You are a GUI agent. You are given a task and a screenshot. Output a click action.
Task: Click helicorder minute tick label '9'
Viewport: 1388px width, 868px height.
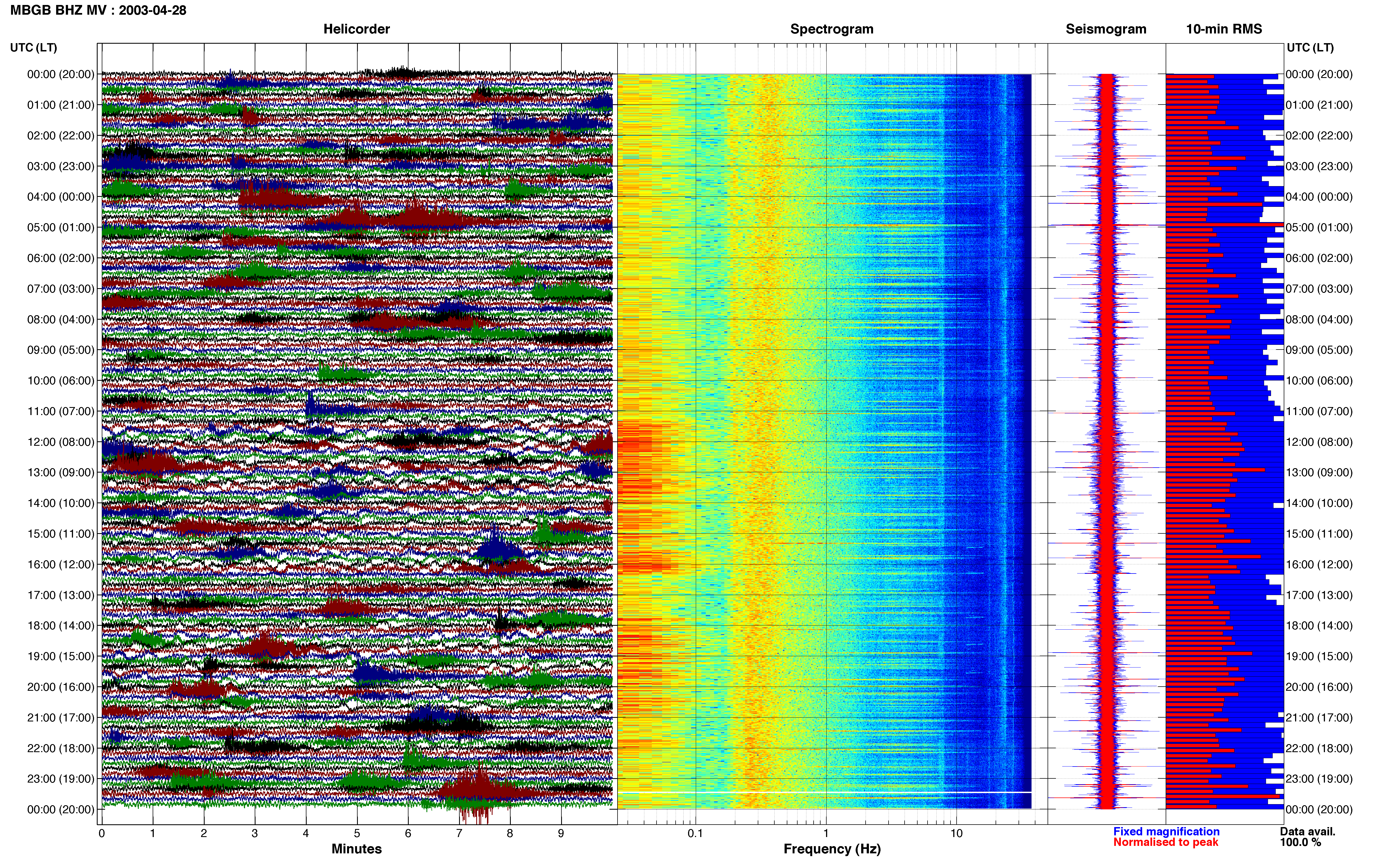click(x=561, y=833)
